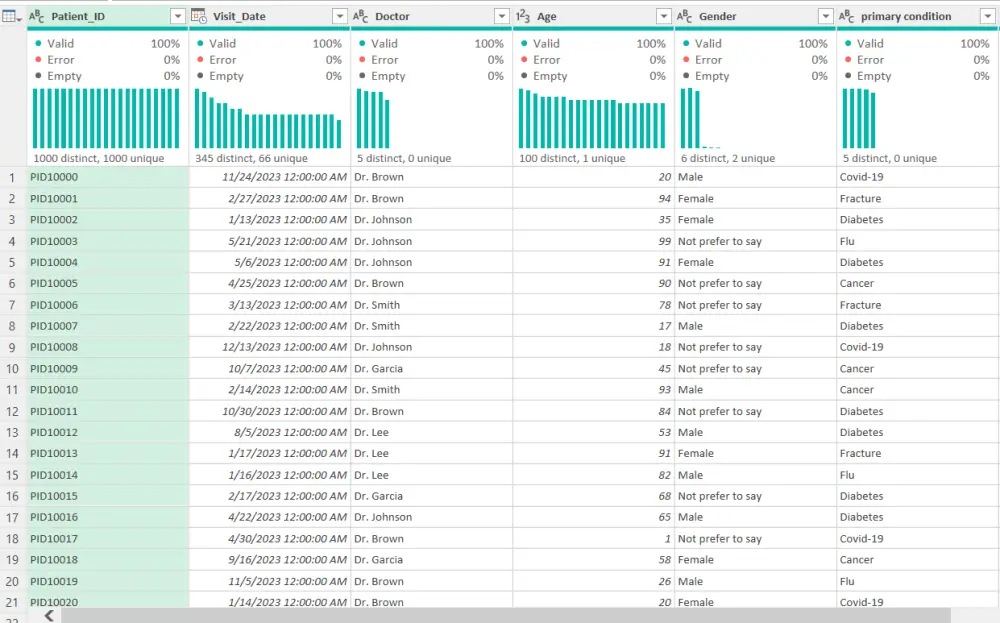Click the '100 distinct, 1 unique' label
The height and width of the screenshot is (623, 1000).
coord(572,158)
